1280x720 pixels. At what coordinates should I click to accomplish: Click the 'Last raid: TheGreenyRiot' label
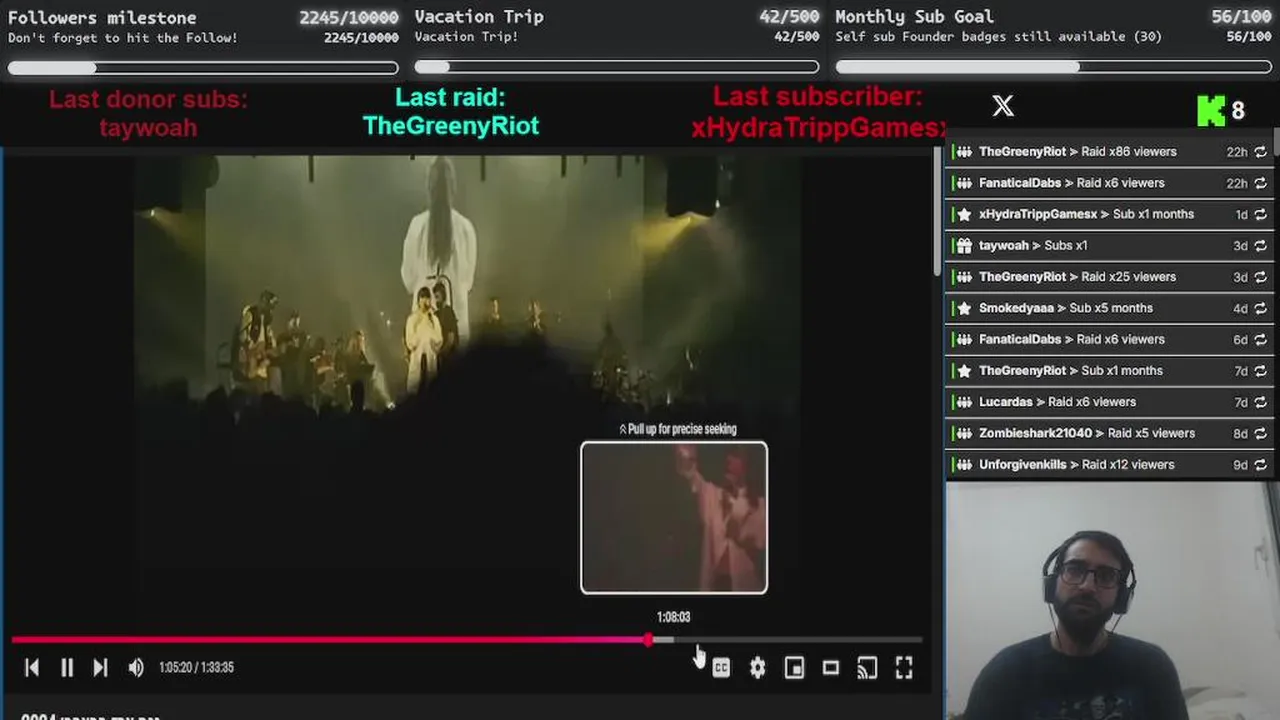click(451, 111)
